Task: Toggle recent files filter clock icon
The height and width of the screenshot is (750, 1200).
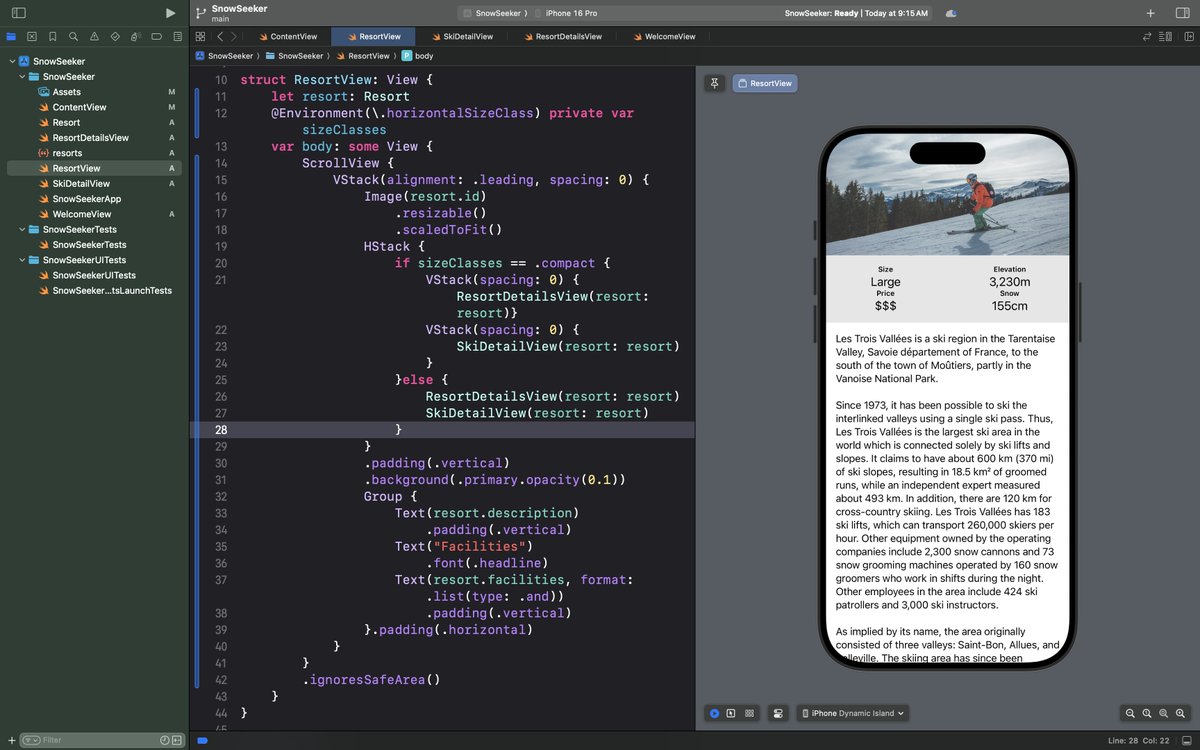Action: 164,740
